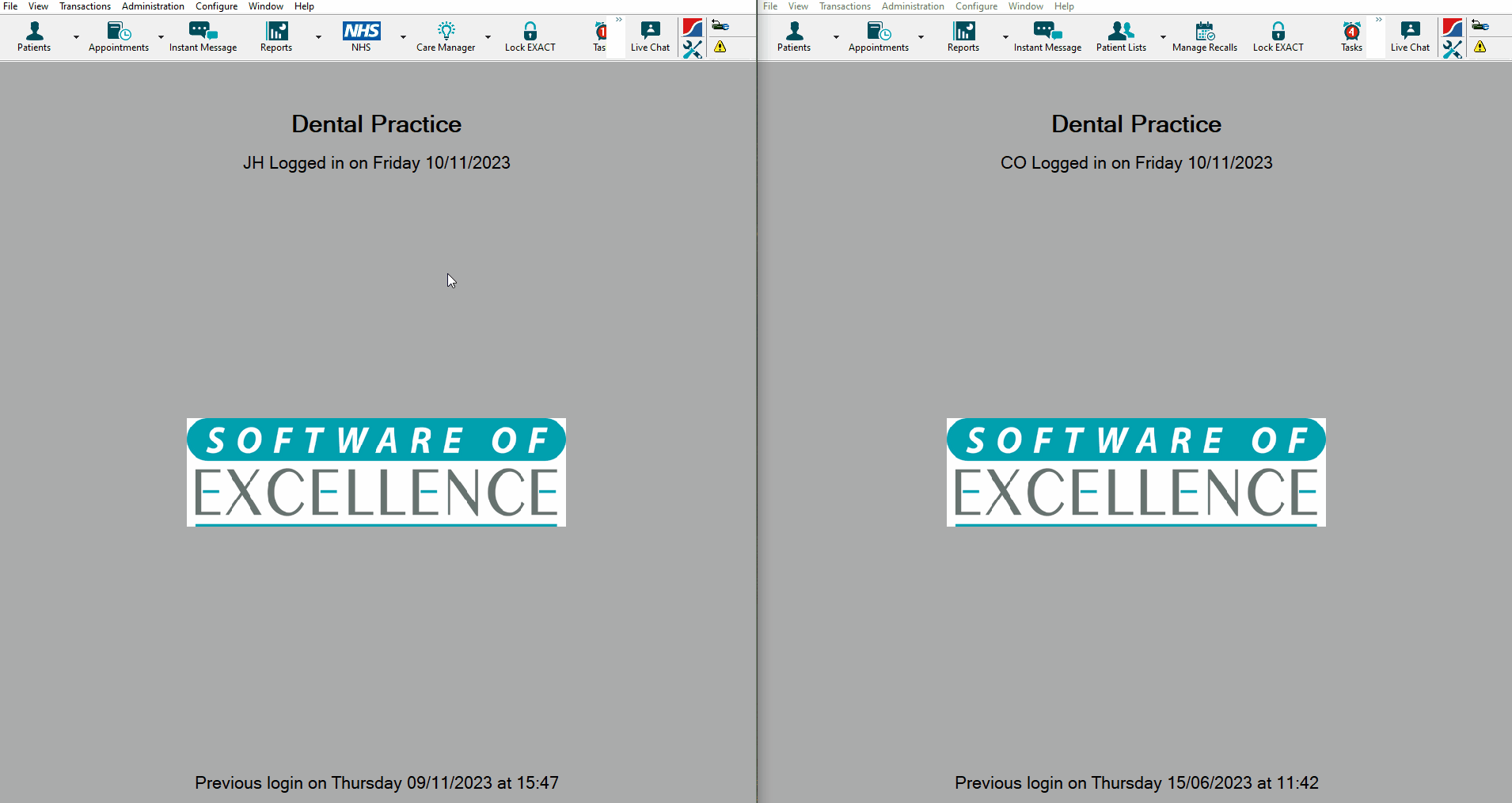Open the Transactions menu in CO window
This screenshot has width=1512, height=803.
click(x=845, y=6)
